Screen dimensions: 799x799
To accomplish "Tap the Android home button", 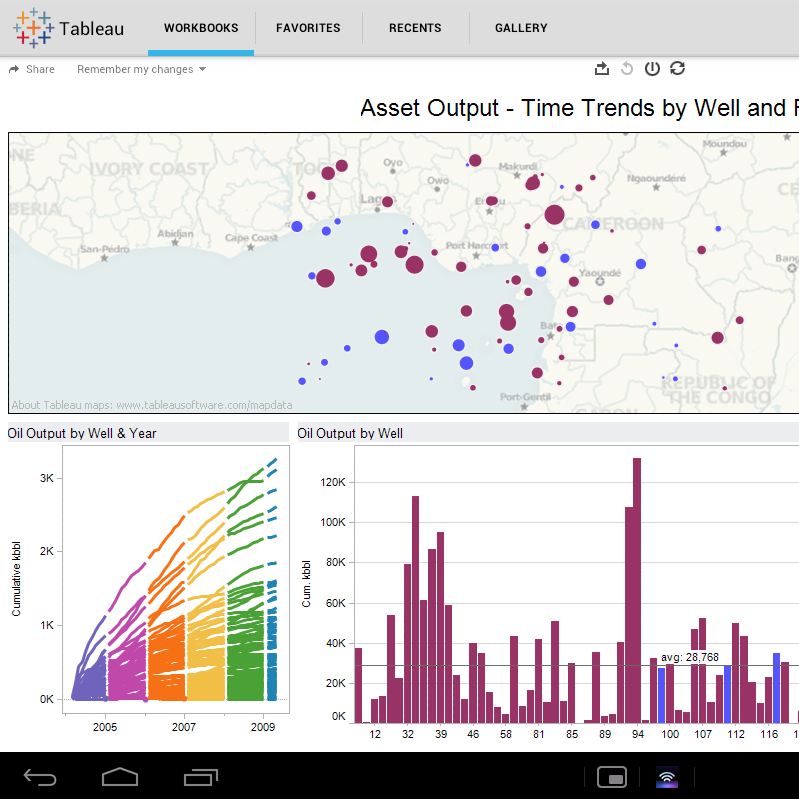I will click(x=120, y=776).
